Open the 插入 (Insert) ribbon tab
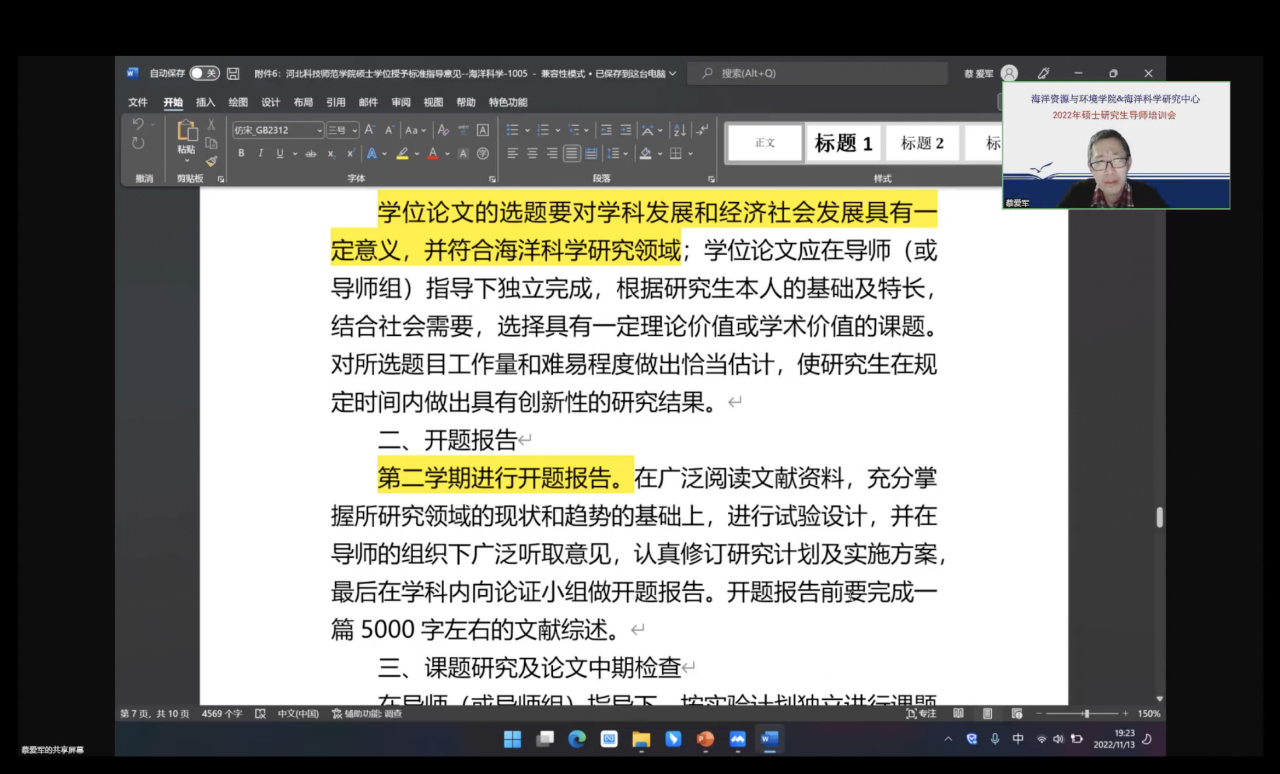Image resolution: width=1280 pixels, height=774 pixels. coord(205,102)
